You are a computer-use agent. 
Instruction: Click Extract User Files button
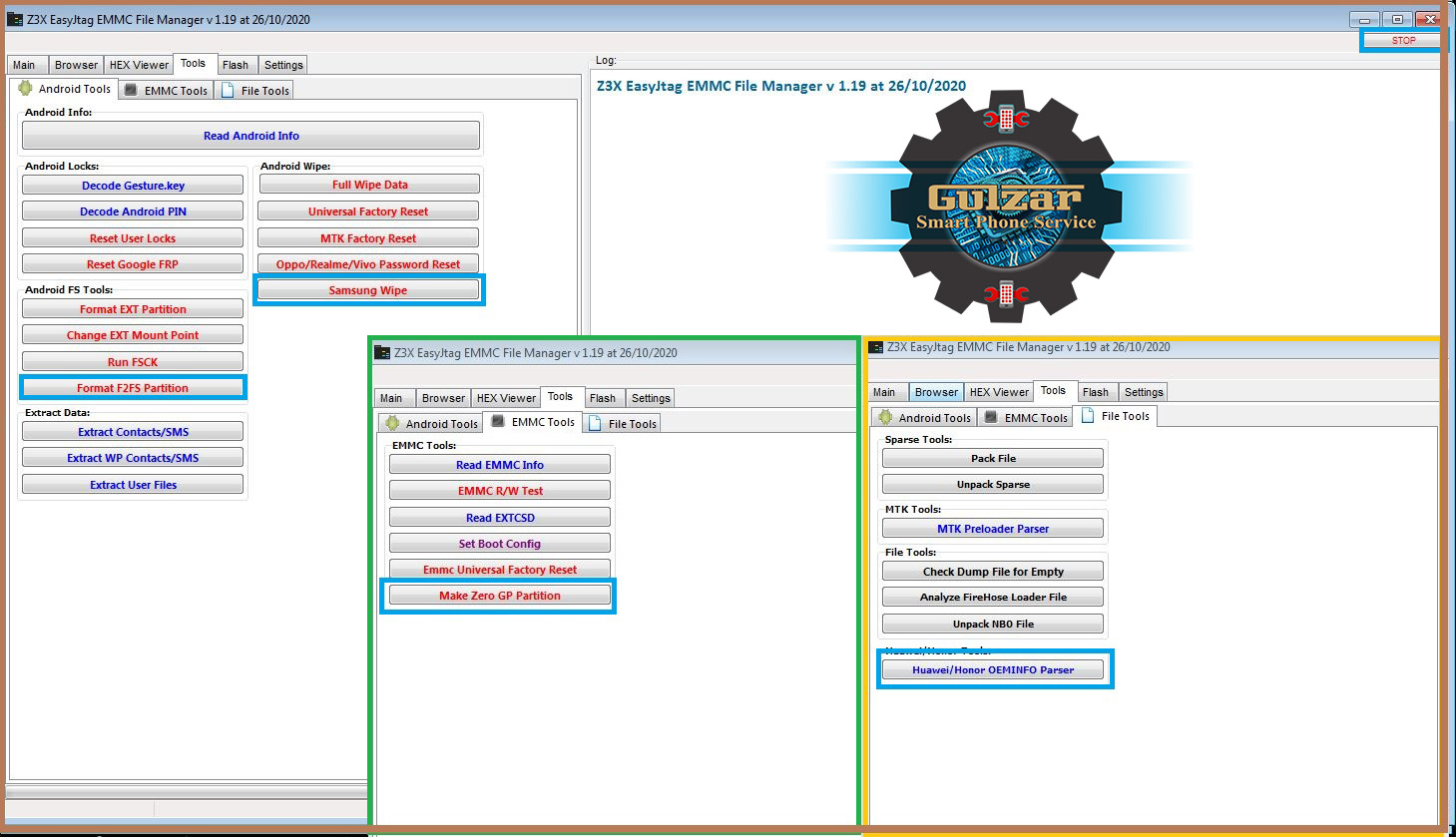point(133,485)
